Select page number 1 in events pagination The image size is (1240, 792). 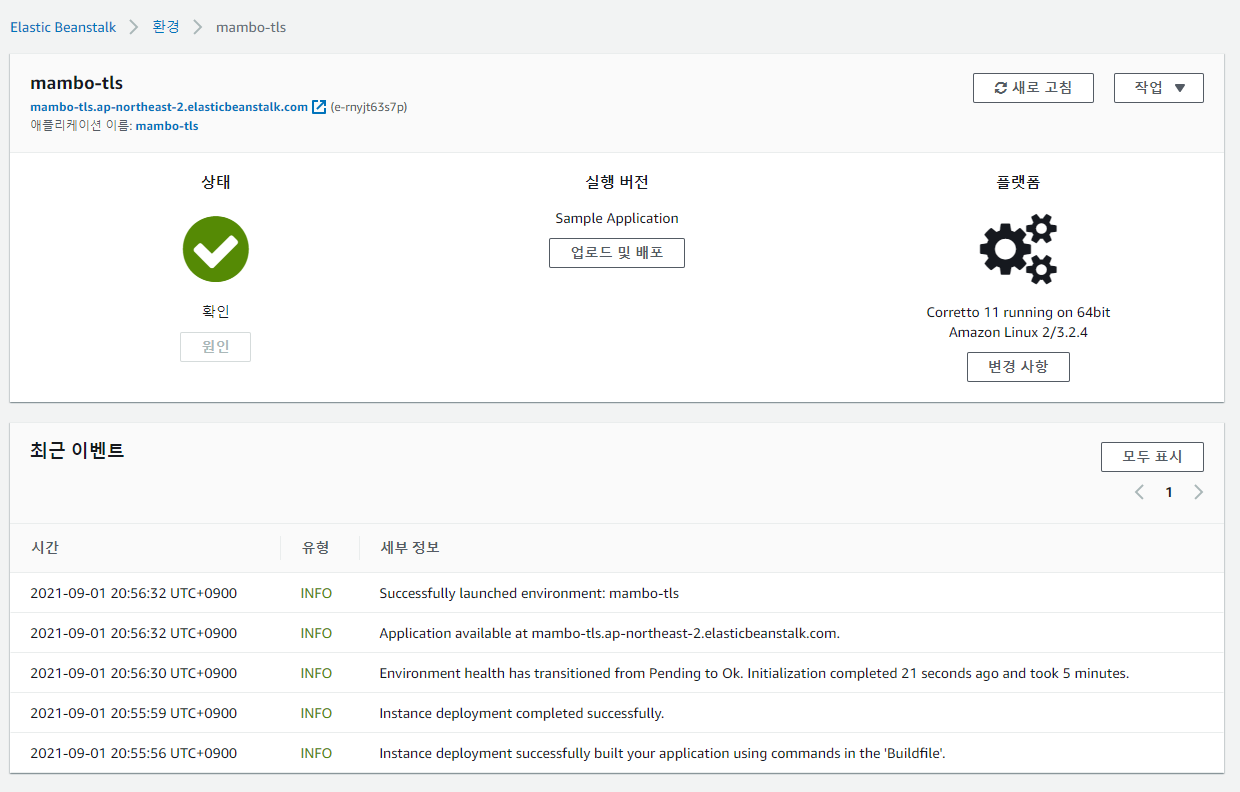(x=1168, y=492)
